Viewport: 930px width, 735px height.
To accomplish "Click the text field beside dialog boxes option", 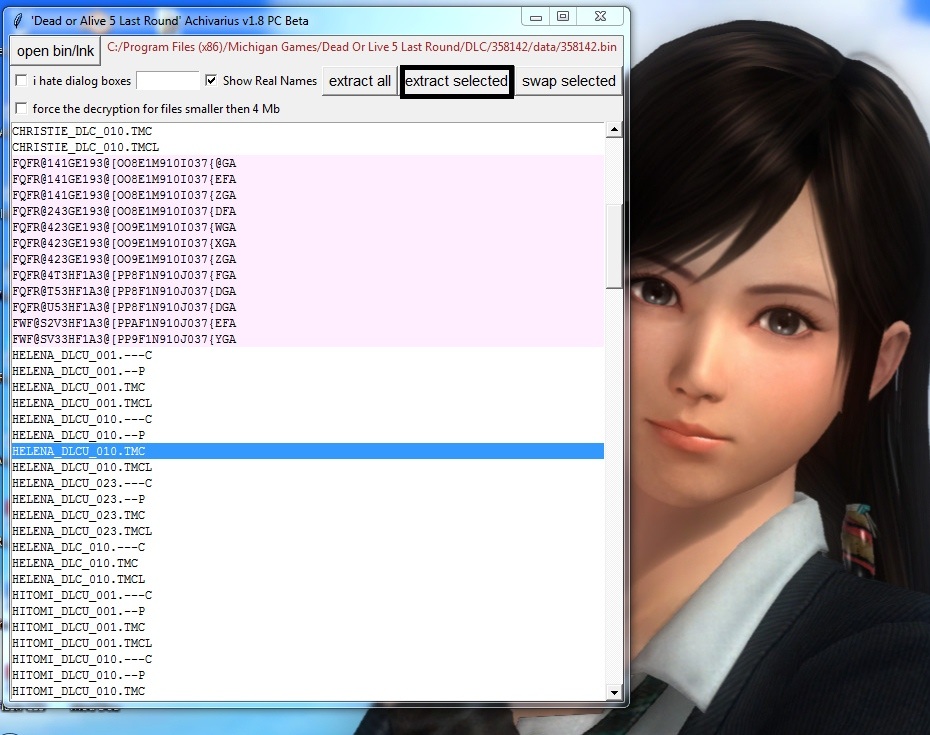I will tap(167, 81).
